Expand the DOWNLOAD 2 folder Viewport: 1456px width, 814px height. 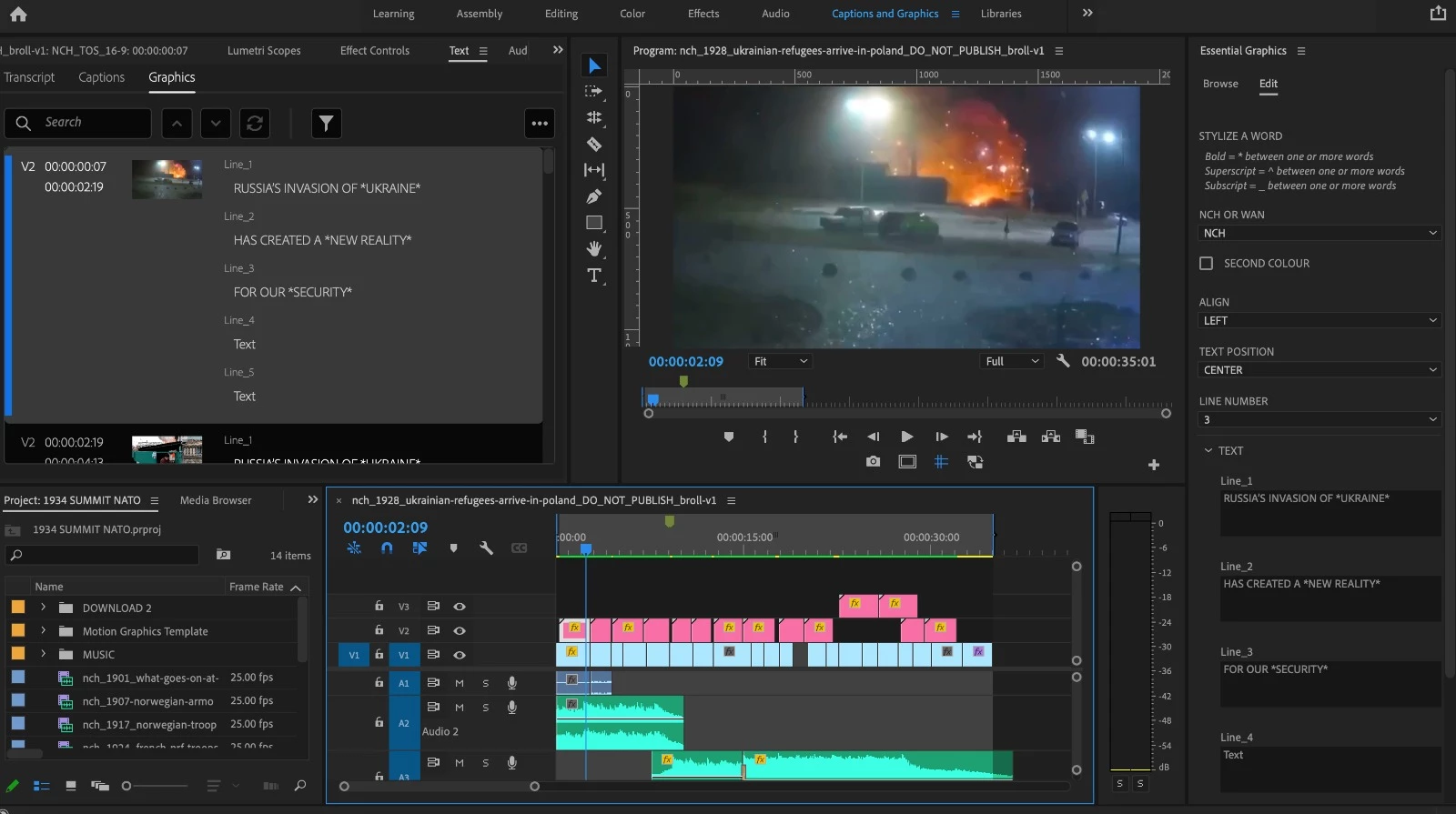pyautogui.click(x=43, y=608)
